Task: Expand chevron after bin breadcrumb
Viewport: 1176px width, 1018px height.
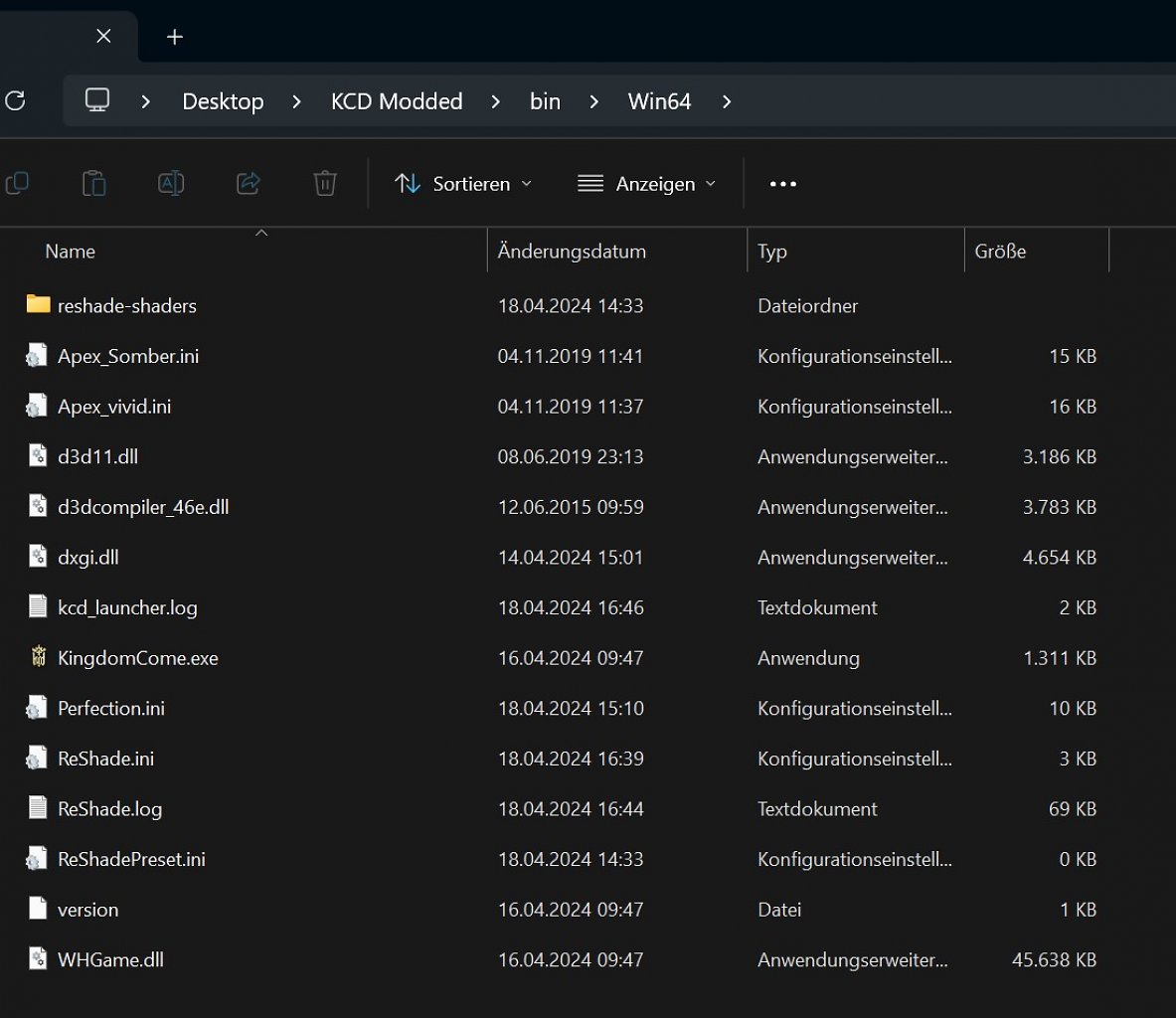Action: pyautogui.click(x=594, y=101)
